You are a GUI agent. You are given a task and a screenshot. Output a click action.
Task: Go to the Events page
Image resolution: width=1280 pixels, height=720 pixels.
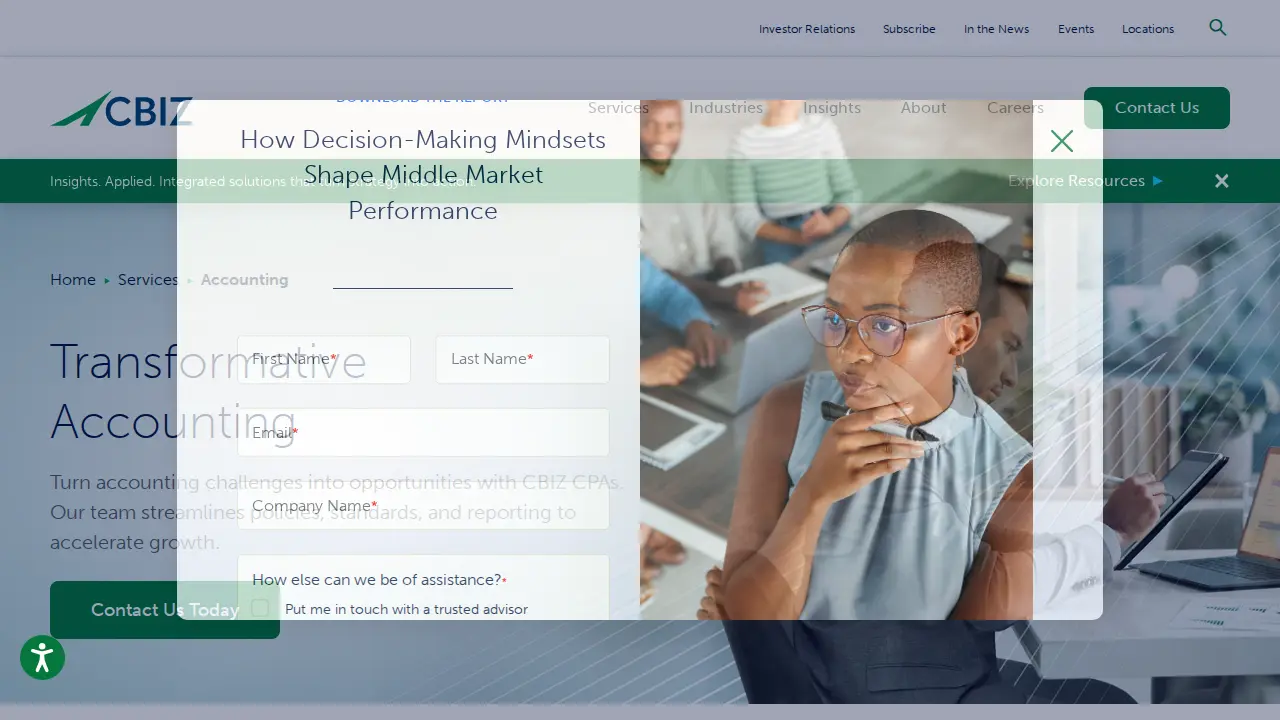coord(1076,29)
